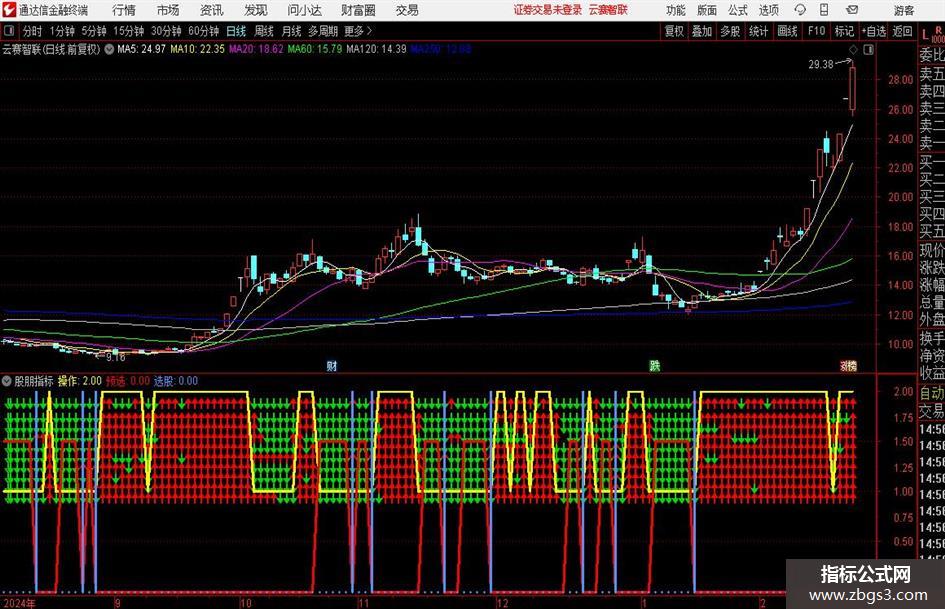Click the 操作: 2.00 indicator value

[80, 381]
